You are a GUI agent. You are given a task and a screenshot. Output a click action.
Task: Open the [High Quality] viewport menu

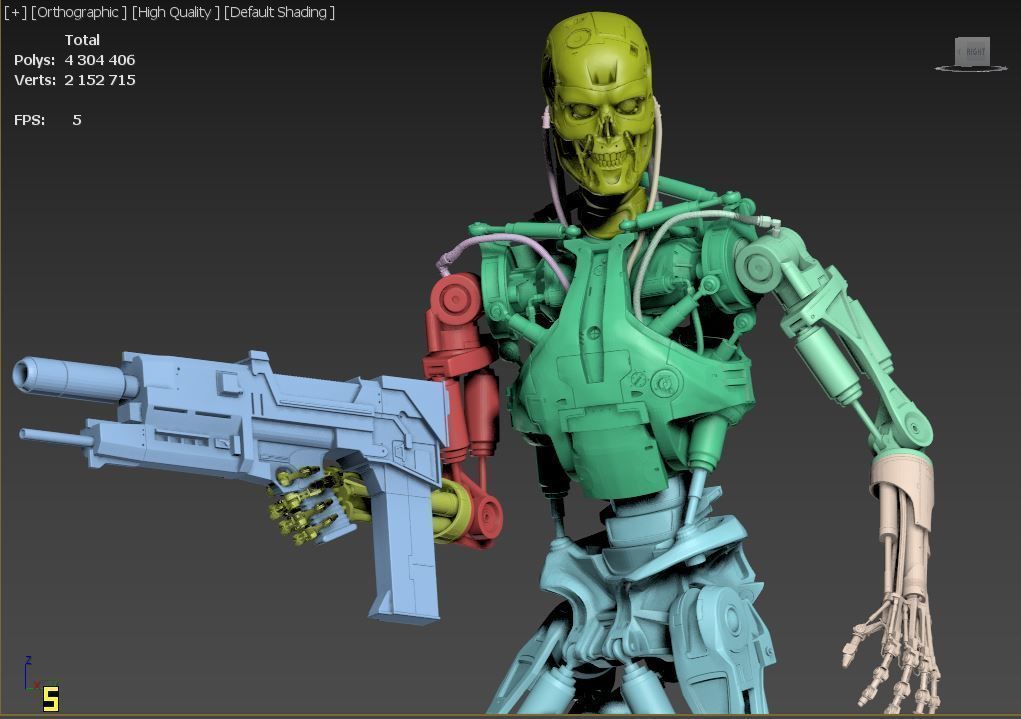point(176,12)
